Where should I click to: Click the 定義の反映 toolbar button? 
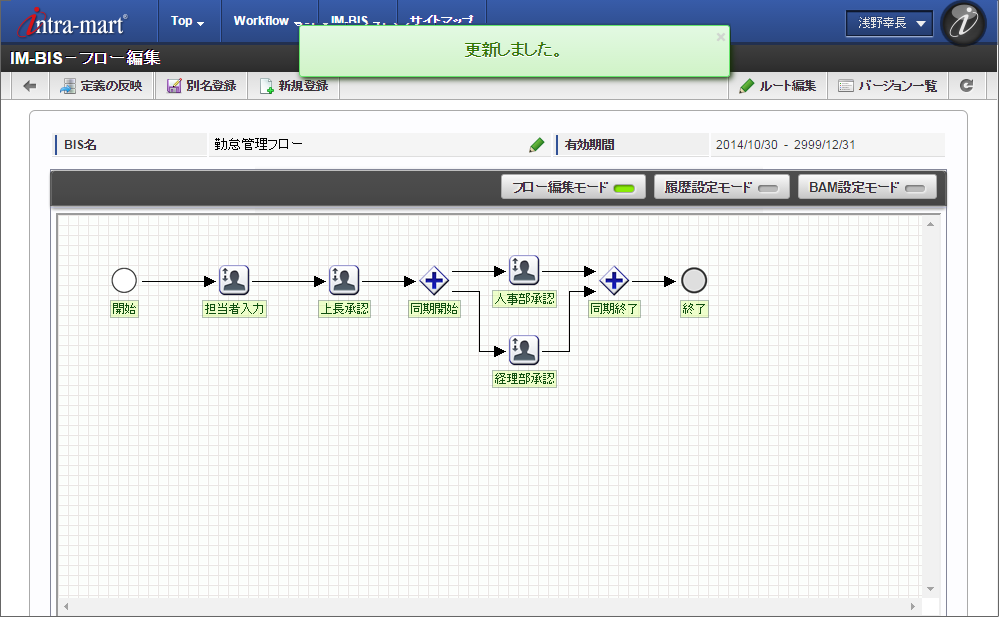[x=101, y=85]
